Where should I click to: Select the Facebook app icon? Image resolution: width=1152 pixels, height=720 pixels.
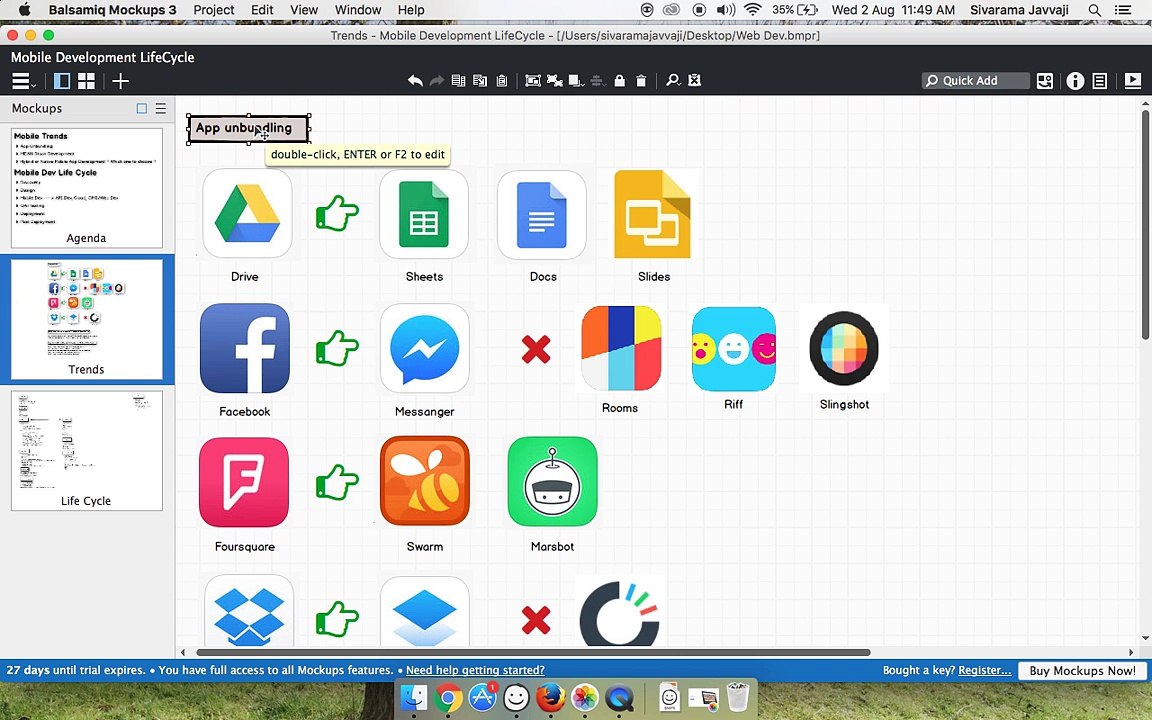(x=245, y=348)
